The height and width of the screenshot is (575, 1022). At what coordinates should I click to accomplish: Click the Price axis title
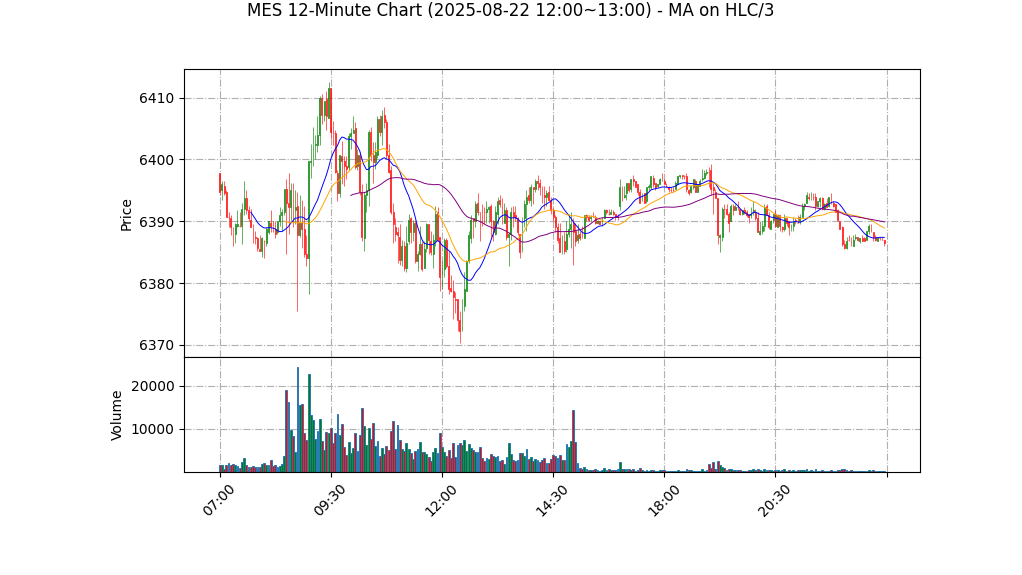click(126, 215)
